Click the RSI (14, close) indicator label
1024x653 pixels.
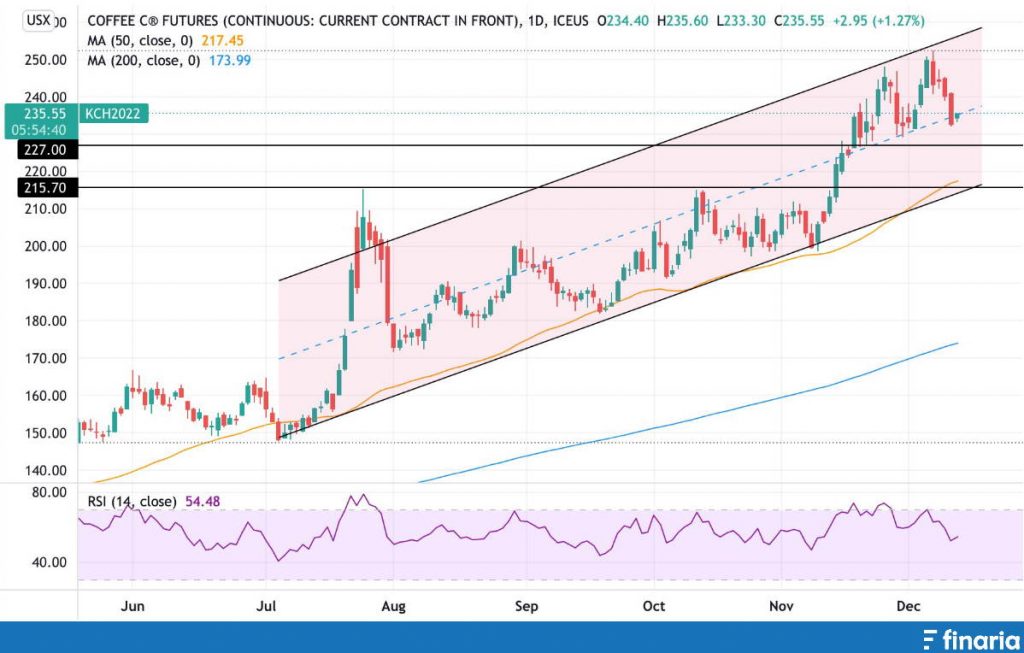(131, 501)
